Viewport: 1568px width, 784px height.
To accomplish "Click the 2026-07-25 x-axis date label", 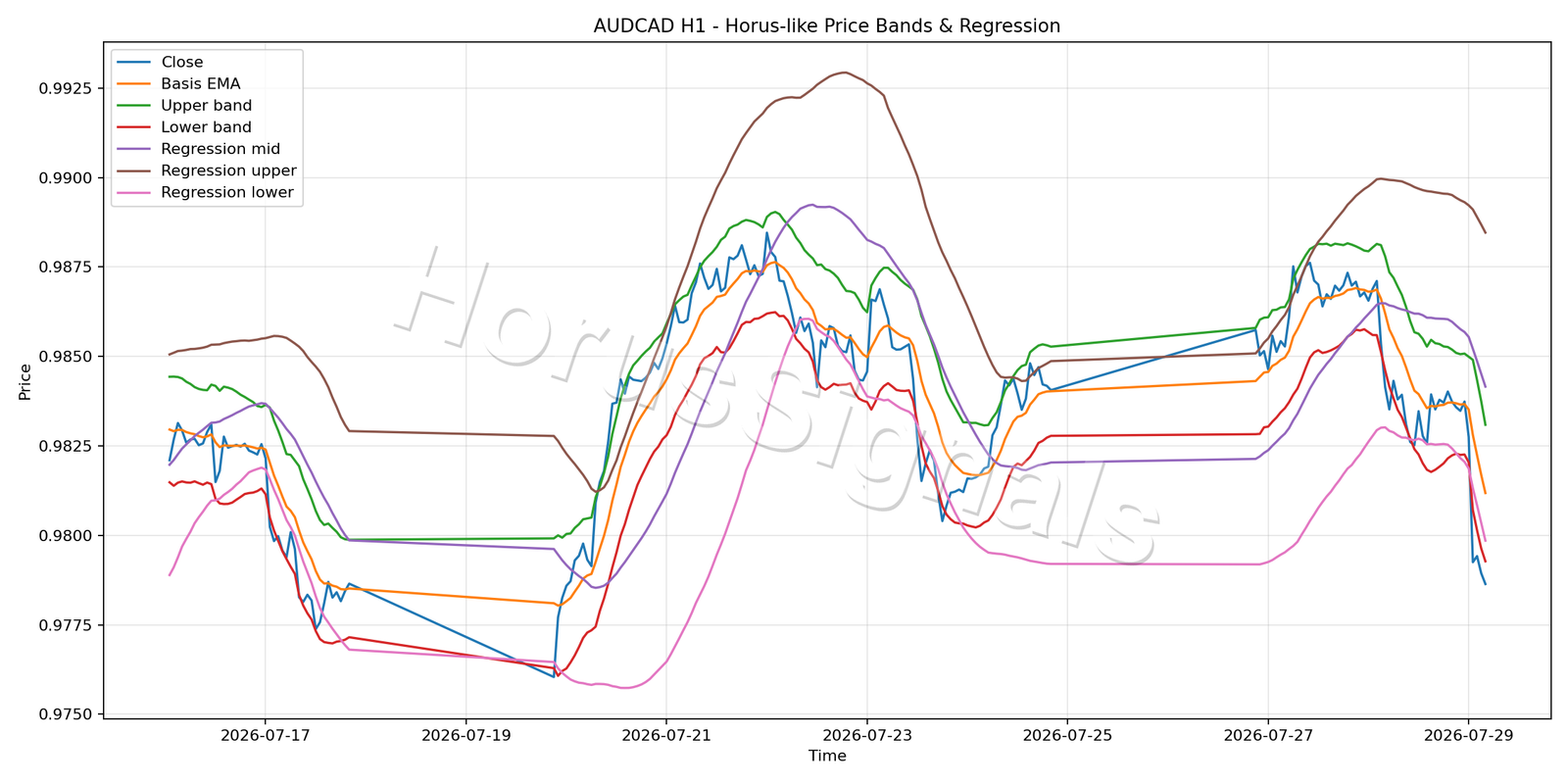I will click(x=1067, y=735).
